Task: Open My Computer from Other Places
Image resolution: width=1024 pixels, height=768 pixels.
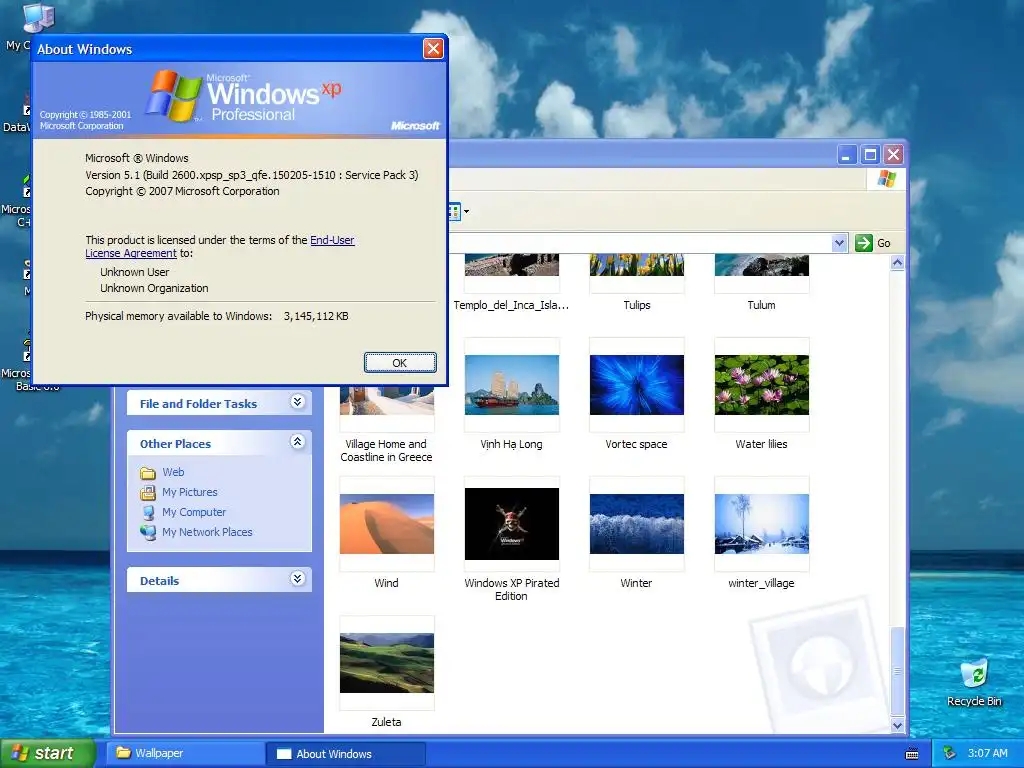Action: coord(194,512)
